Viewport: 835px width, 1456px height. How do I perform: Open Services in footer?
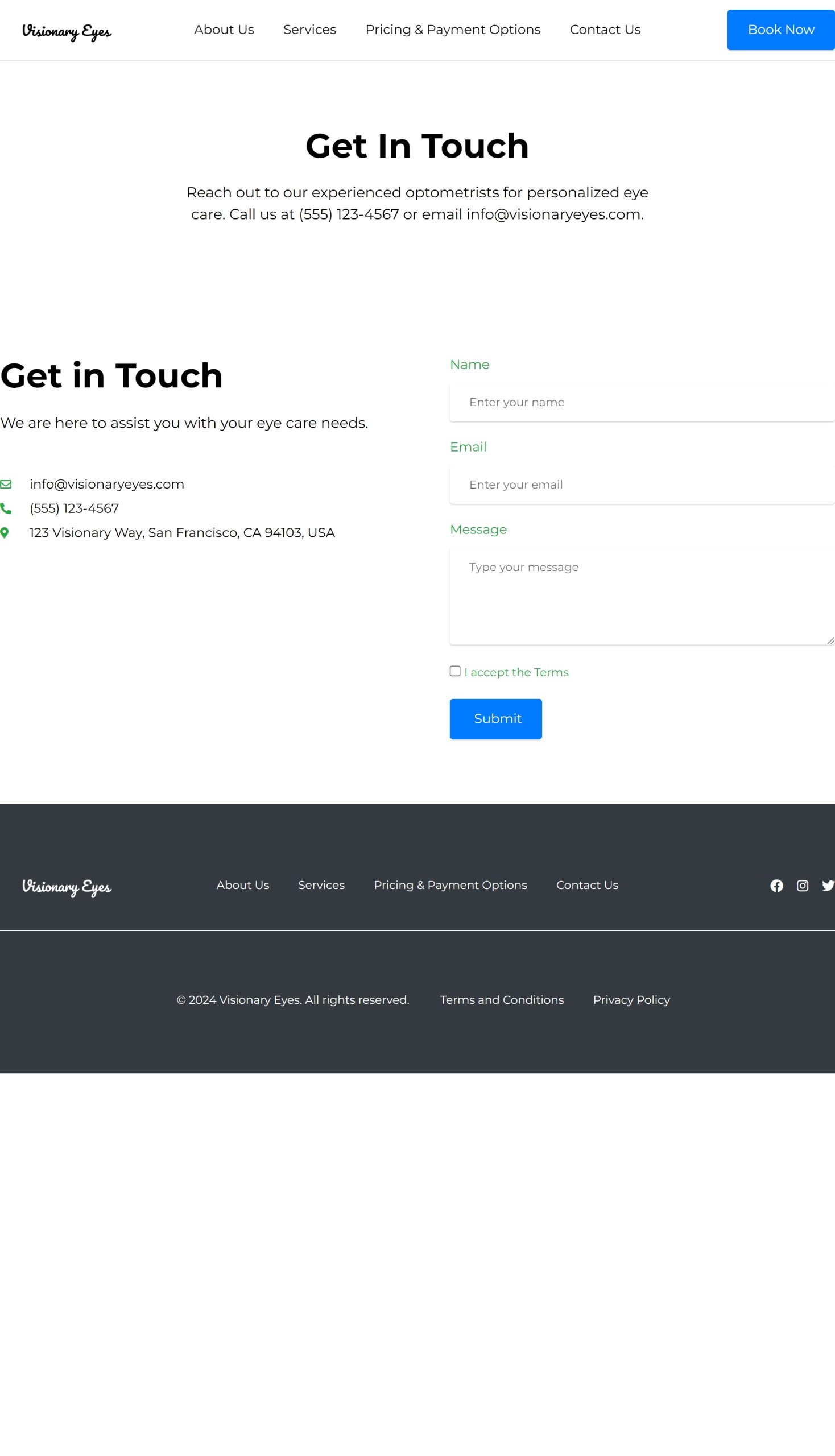pyautogui.click(x=321, y=885)
